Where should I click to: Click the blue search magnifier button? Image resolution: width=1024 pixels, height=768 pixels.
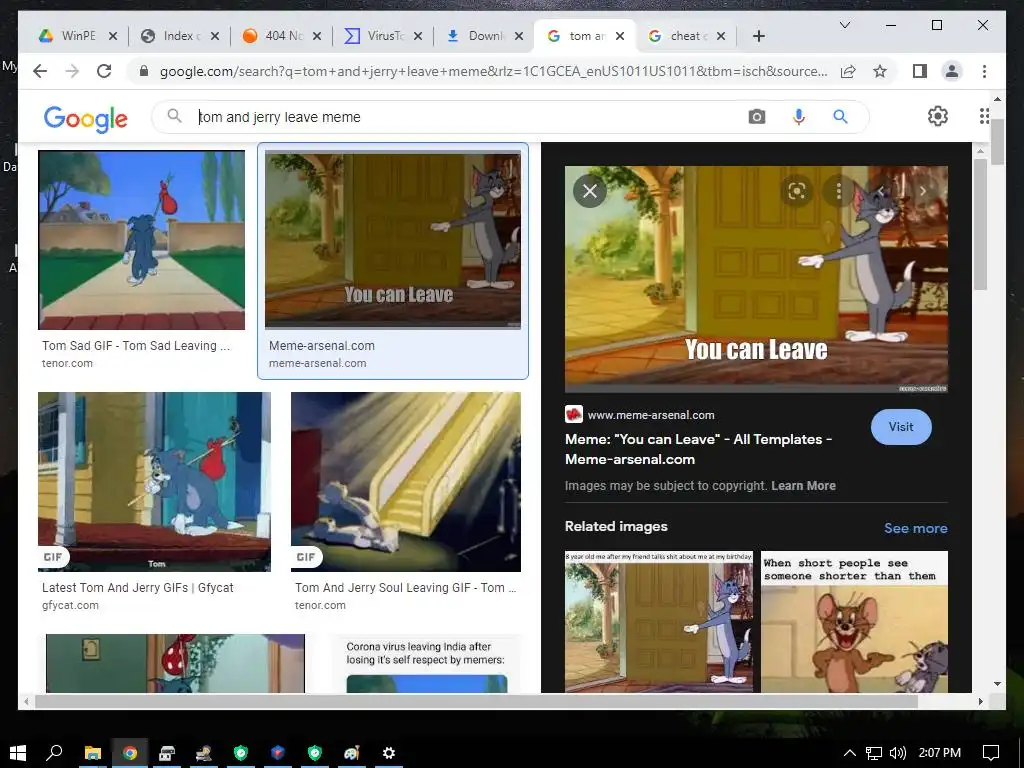coord(840,117)
